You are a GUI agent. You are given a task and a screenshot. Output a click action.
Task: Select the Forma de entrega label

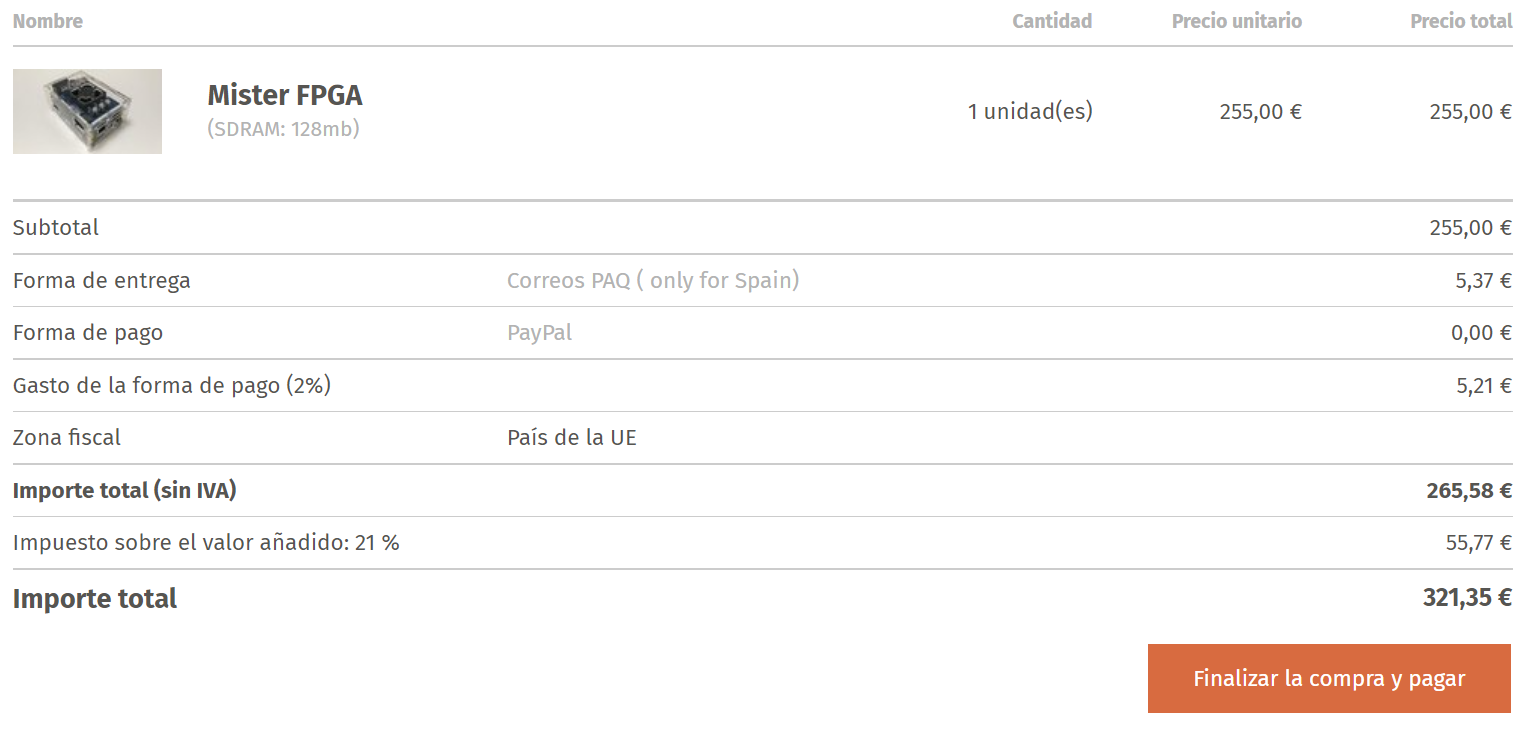(x=101, y=280)
